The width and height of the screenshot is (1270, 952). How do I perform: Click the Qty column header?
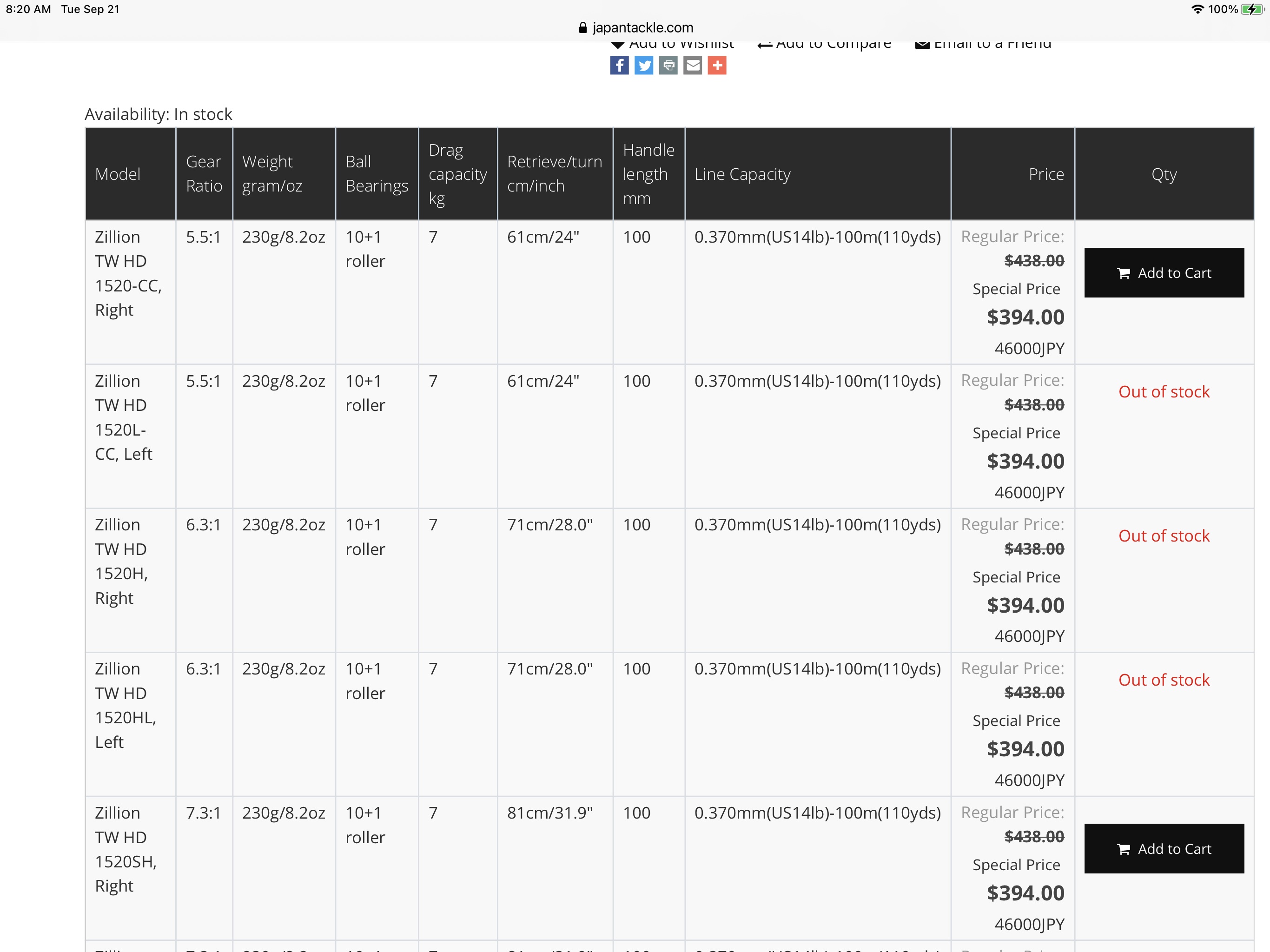1164,174
